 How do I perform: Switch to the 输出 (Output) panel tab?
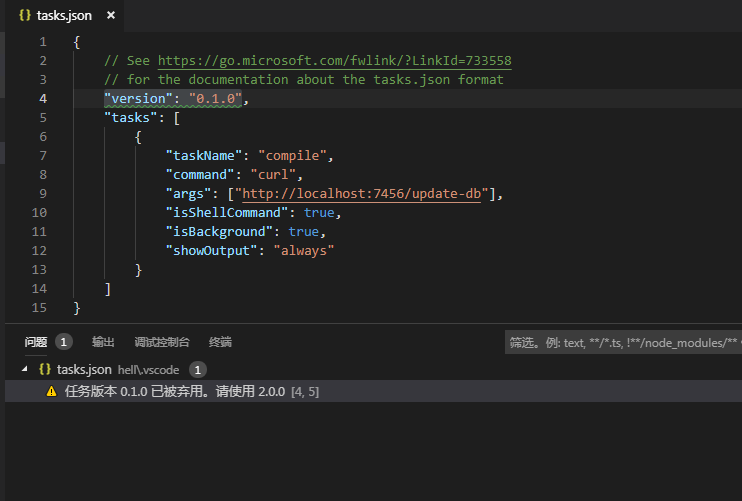[103, 342]
